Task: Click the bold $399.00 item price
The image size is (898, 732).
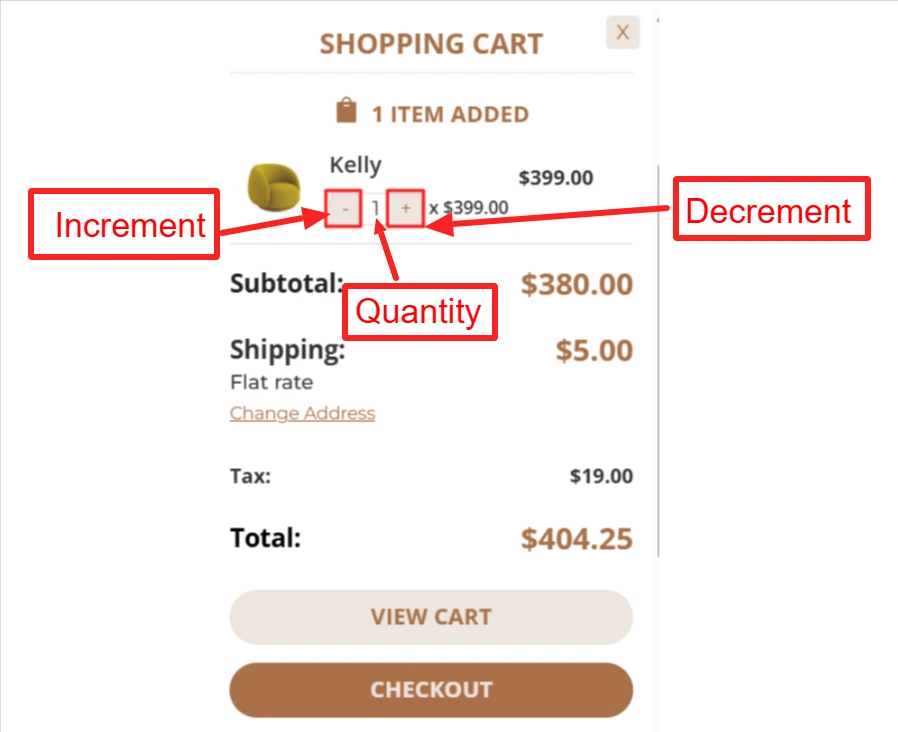Action: 556,178
